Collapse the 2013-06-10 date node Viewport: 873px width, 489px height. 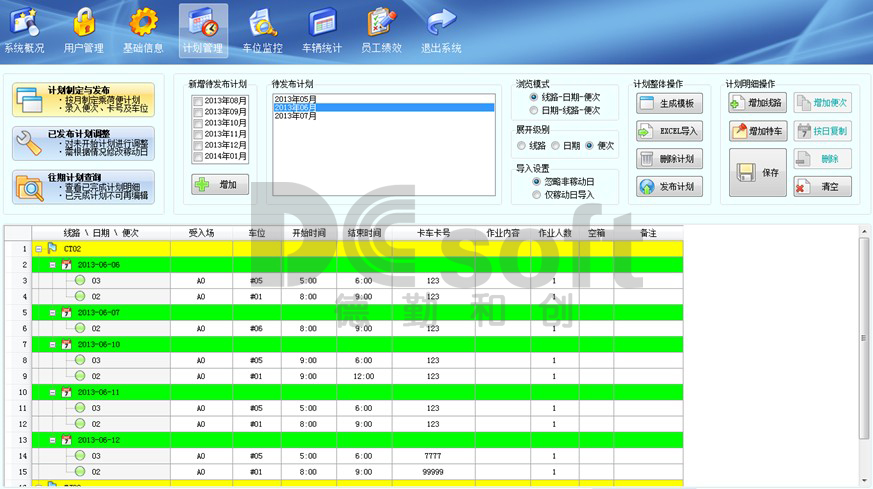[53, 344]
